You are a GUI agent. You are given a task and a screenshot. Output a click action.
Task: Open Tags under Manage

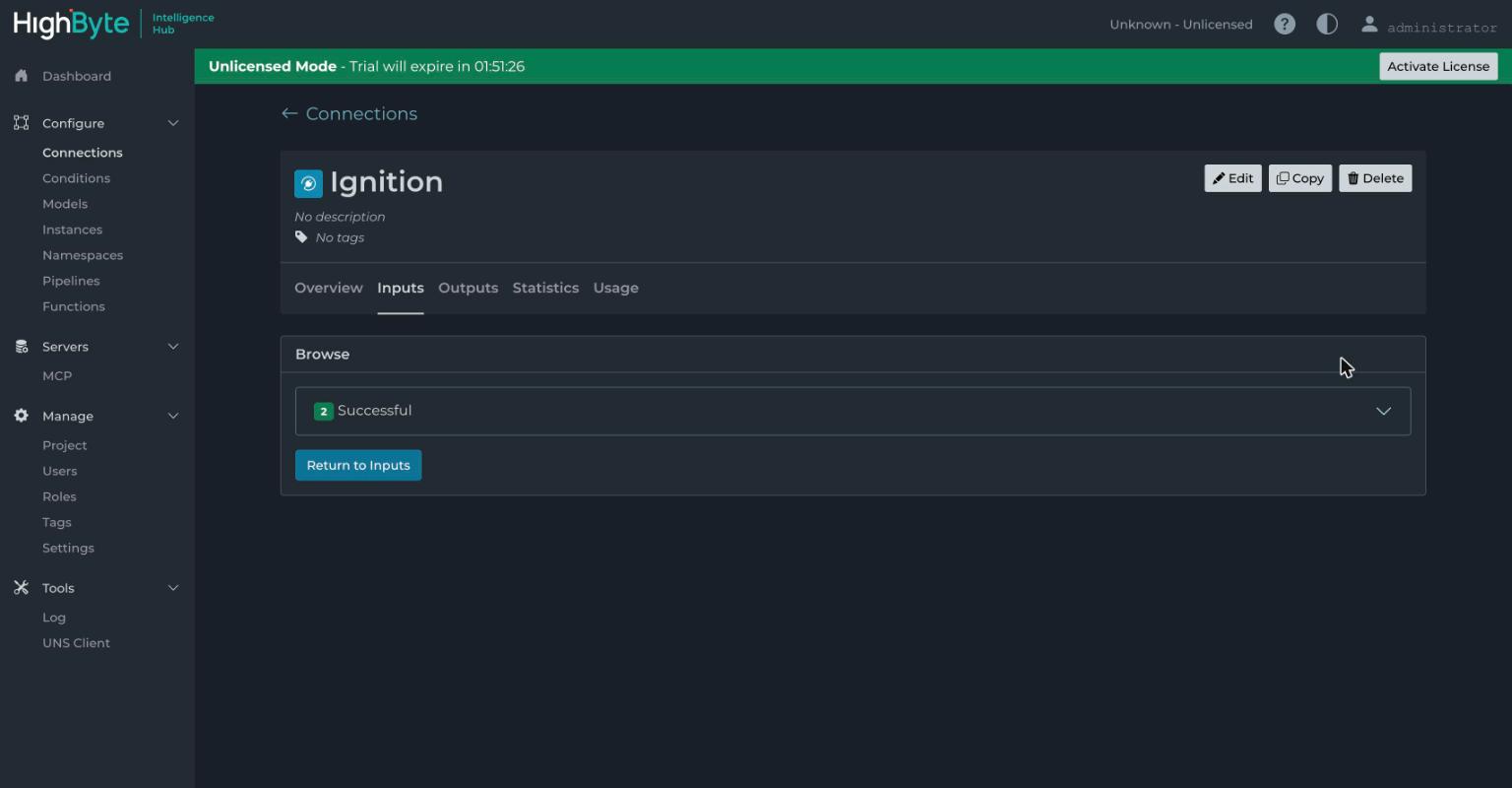(57, 522)
